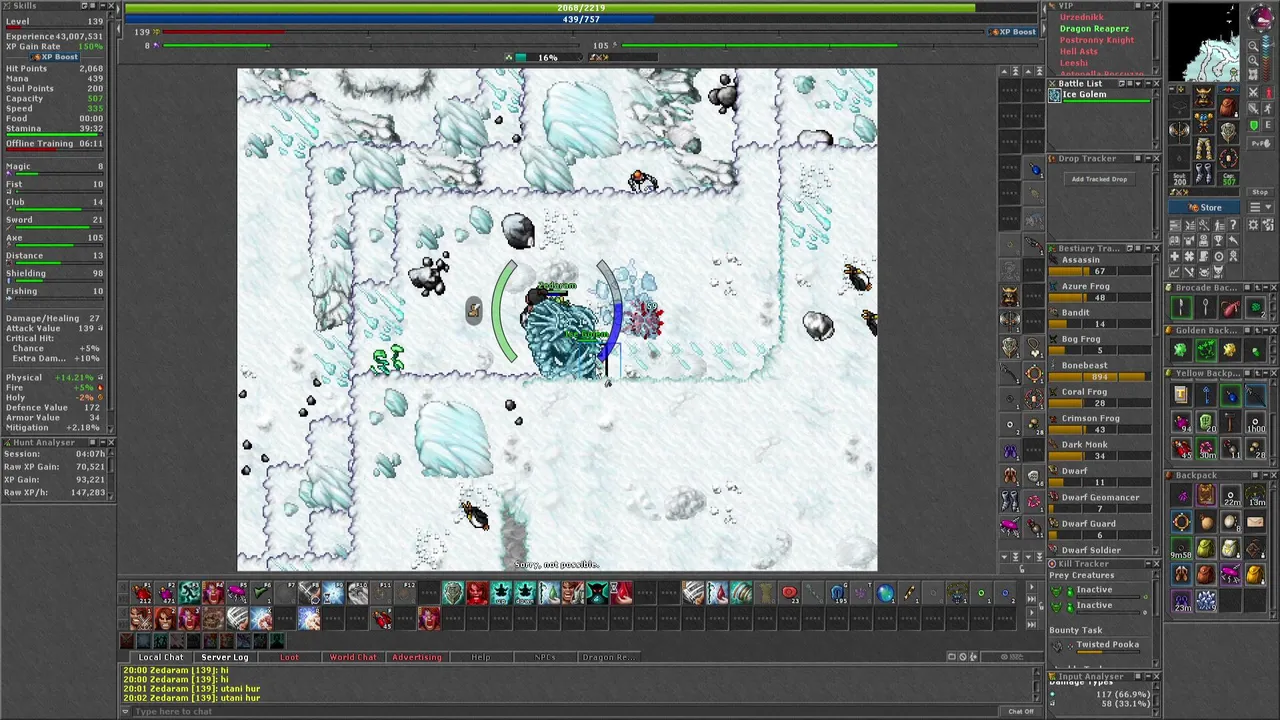Screen dimensions: 1280x720
Task: Zoom in the minimap
Action: point(1253,60)
